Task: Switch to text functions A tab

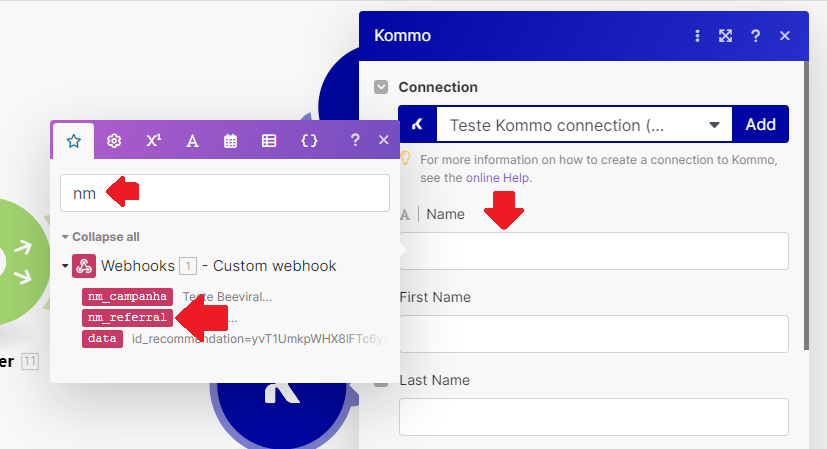Action: pos(193,141)
